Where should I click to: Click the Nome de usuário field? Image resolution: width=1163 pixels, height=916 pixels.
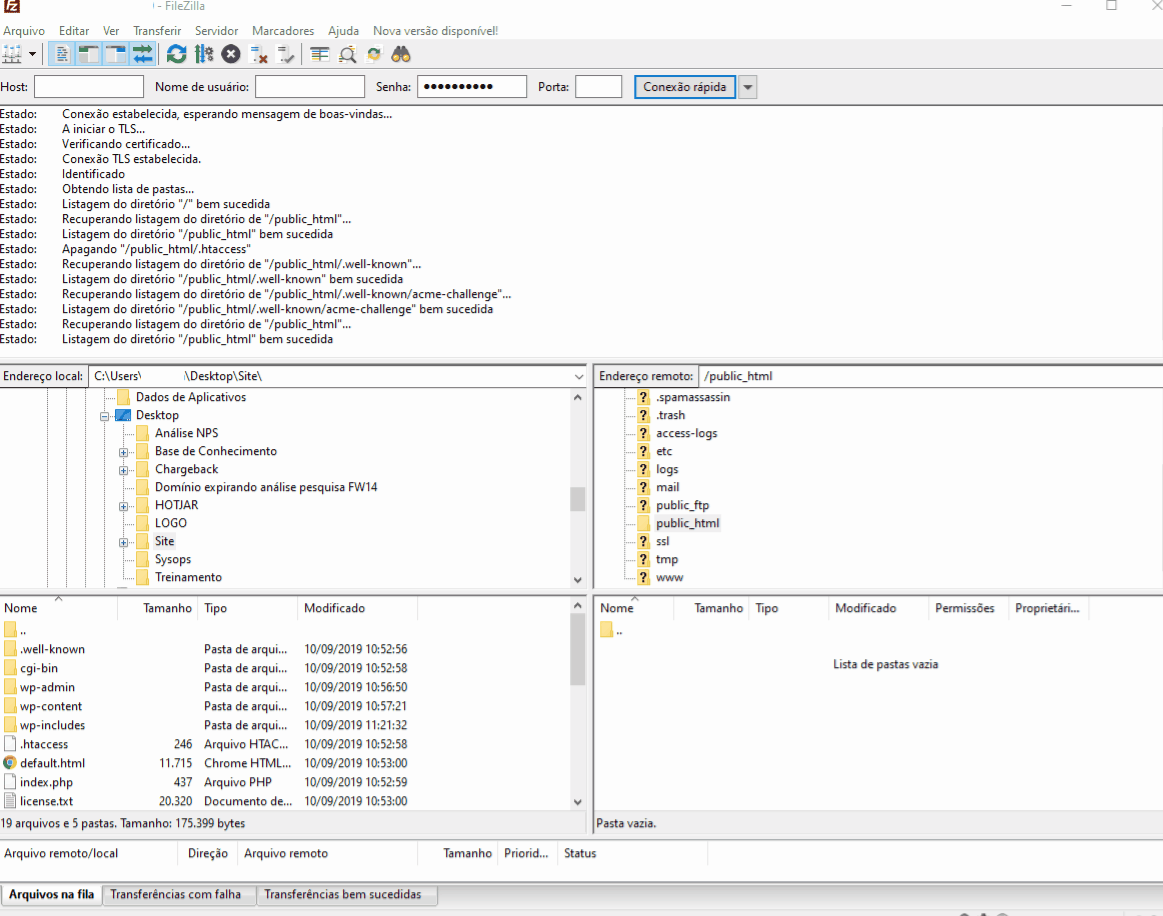point(310,87)
